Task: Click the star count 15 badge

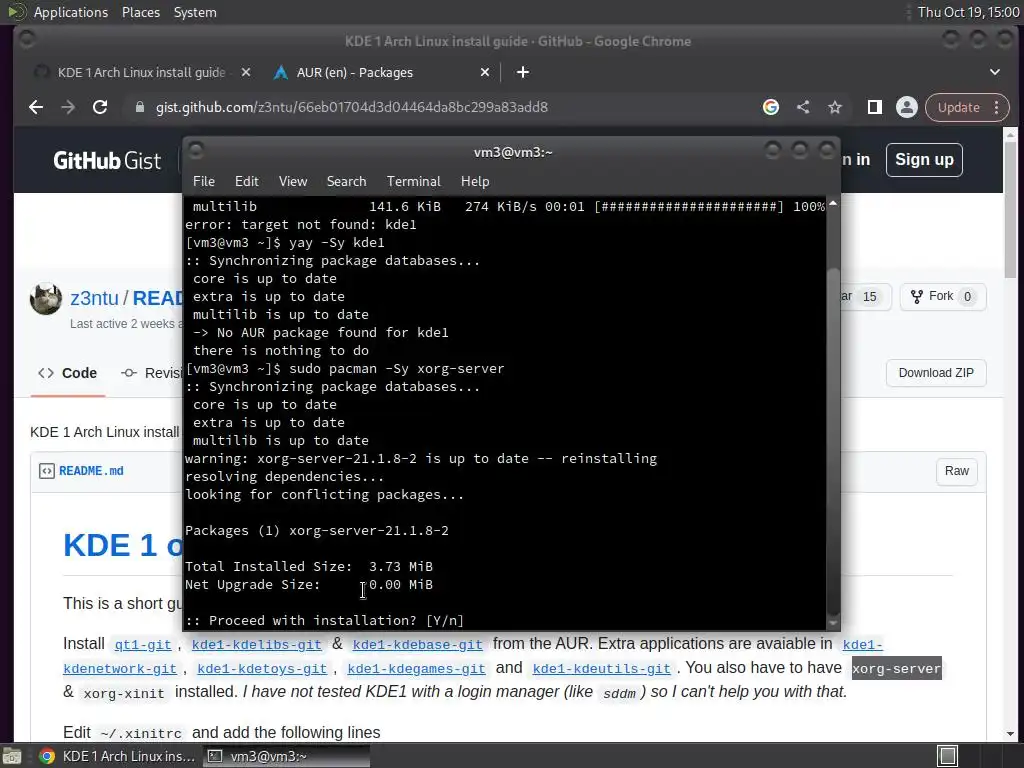Action: point(870,296)
